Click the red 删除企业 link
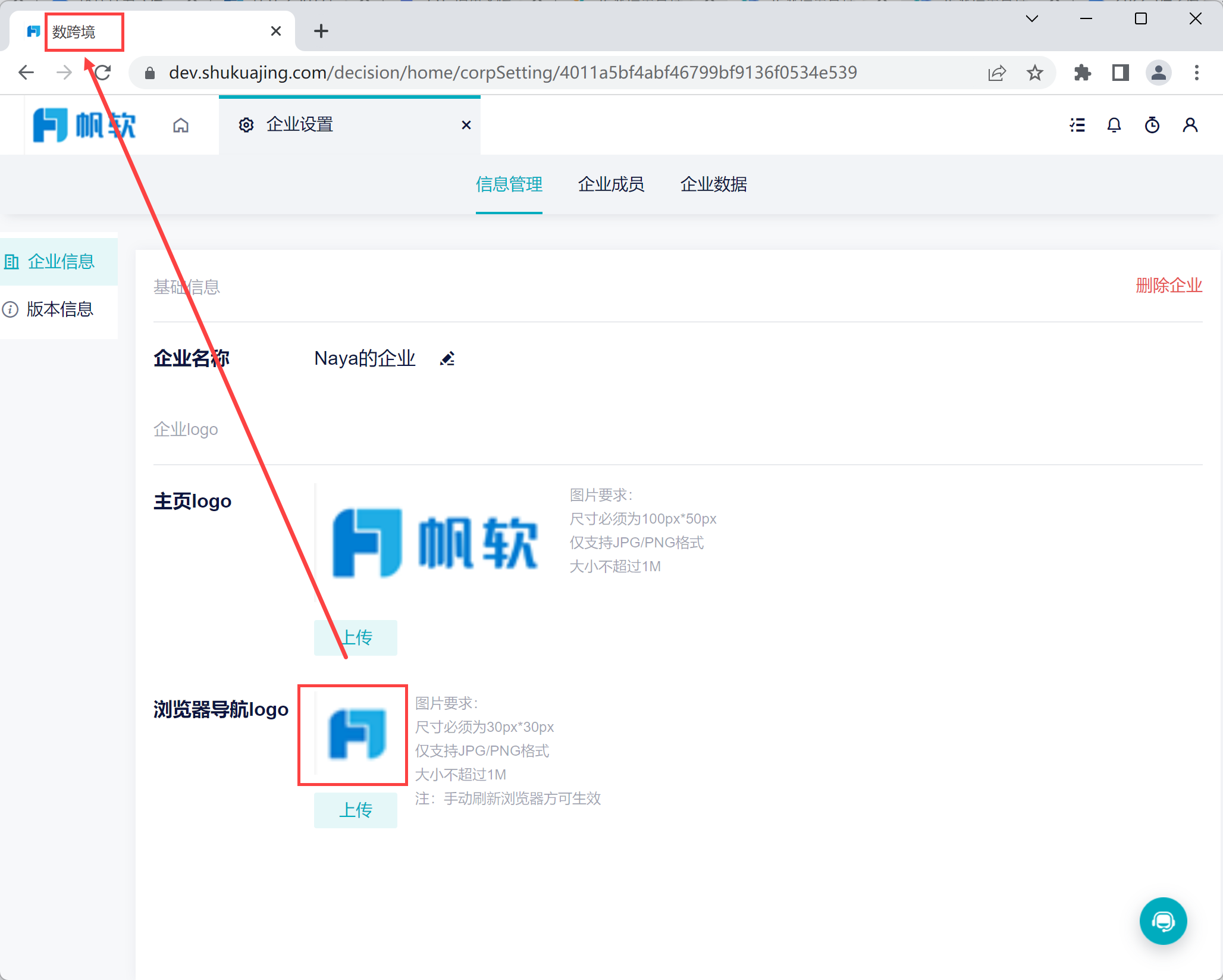1223x980 pixels. click(1168, 286)
